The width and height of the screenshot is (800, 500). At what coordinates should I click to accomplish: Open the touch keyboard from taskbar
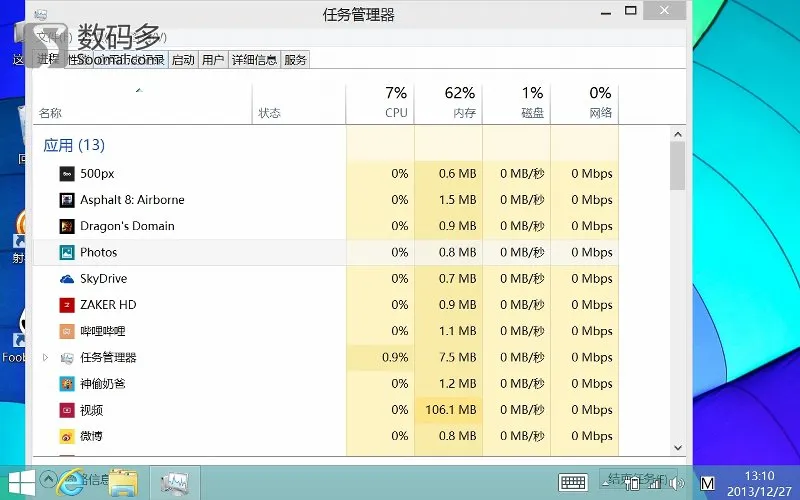click(573, 482)
